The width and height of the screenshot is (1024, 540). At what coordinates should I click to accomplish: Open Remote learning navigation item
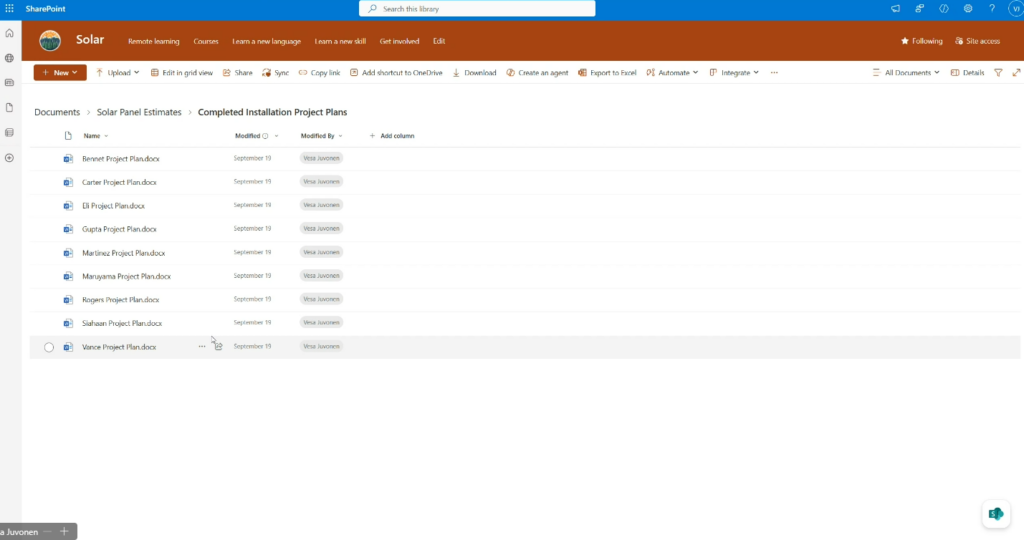point(153,42)
